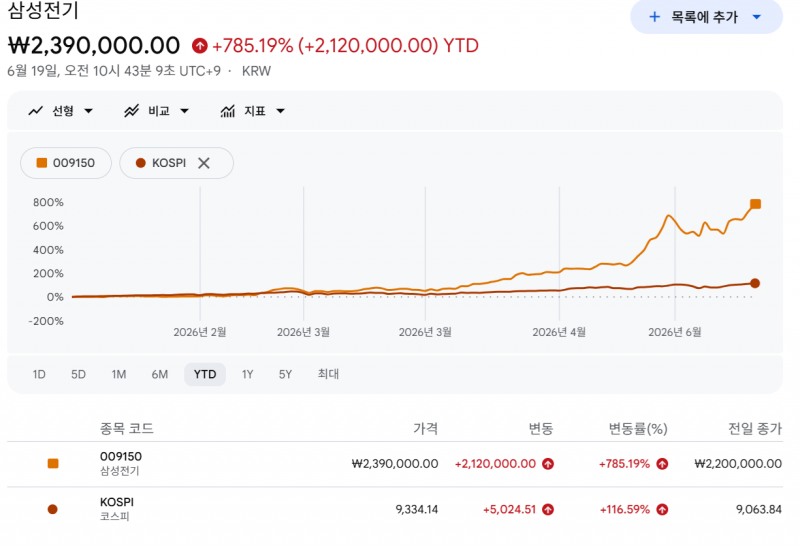This screenshot has width=800, height=546.
Task: Click the plus icon in the add-to-list button
Action: [654, 17]
